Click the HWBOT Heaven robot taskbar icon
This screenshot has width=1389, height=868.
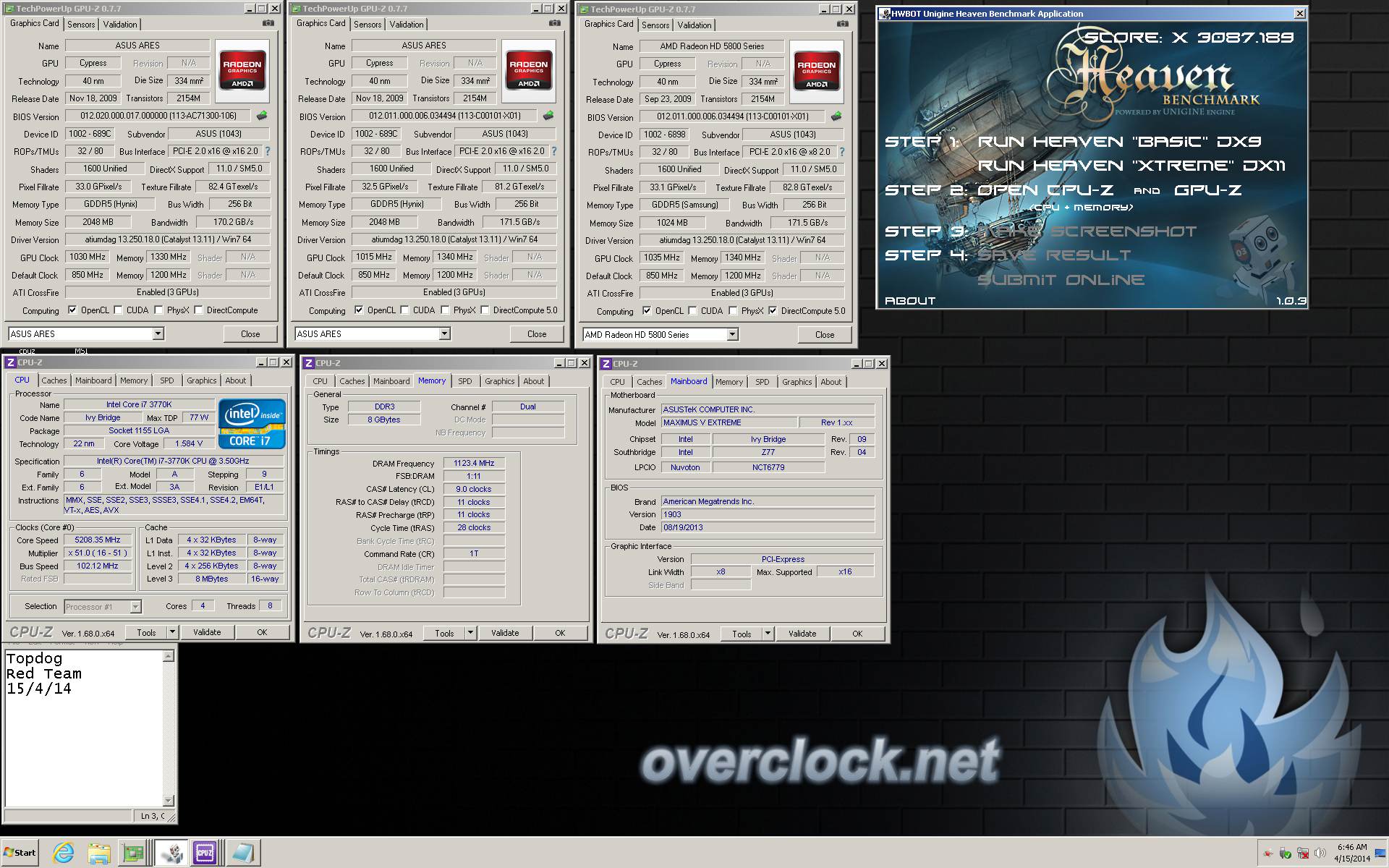point(171,854)
